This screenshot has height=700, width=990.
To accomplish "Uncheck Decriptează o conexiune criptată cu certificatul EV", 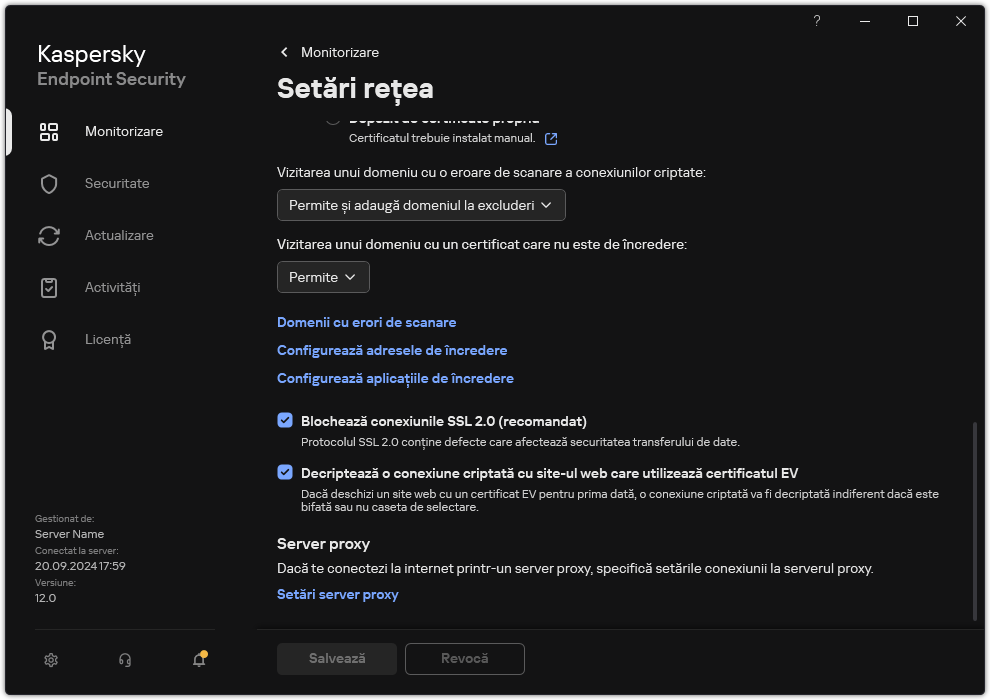I will coord(285,473).
